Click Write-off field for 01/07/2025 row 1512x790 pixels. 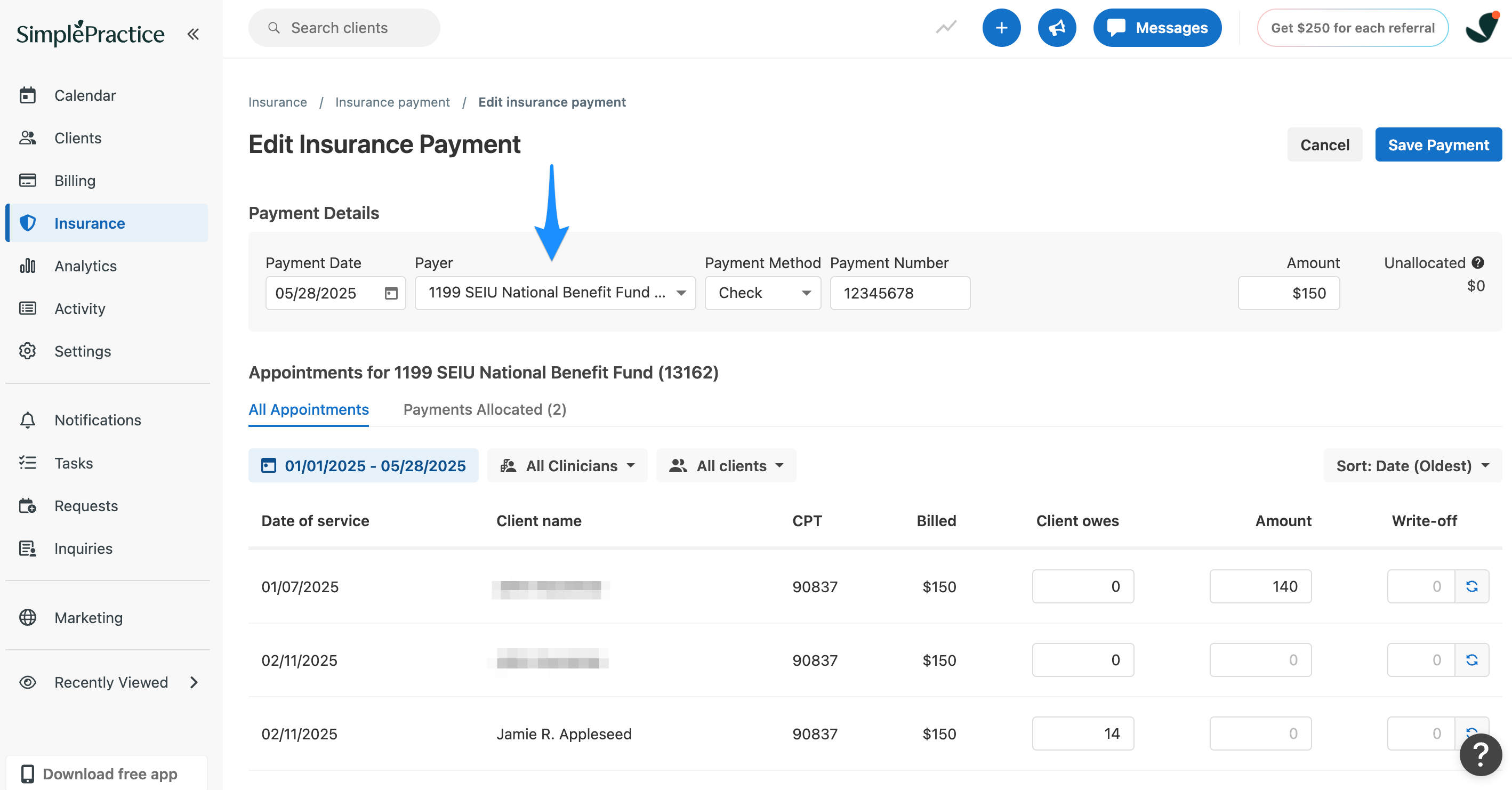(1421, 586)
